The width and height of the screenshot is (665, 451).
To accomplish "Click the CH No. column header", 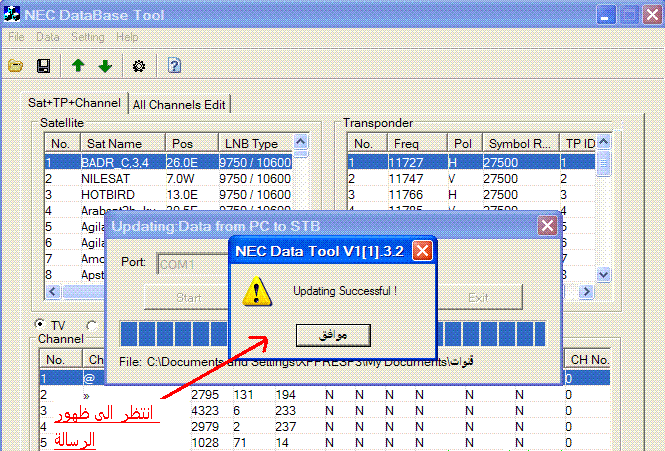I will (587, 359).
